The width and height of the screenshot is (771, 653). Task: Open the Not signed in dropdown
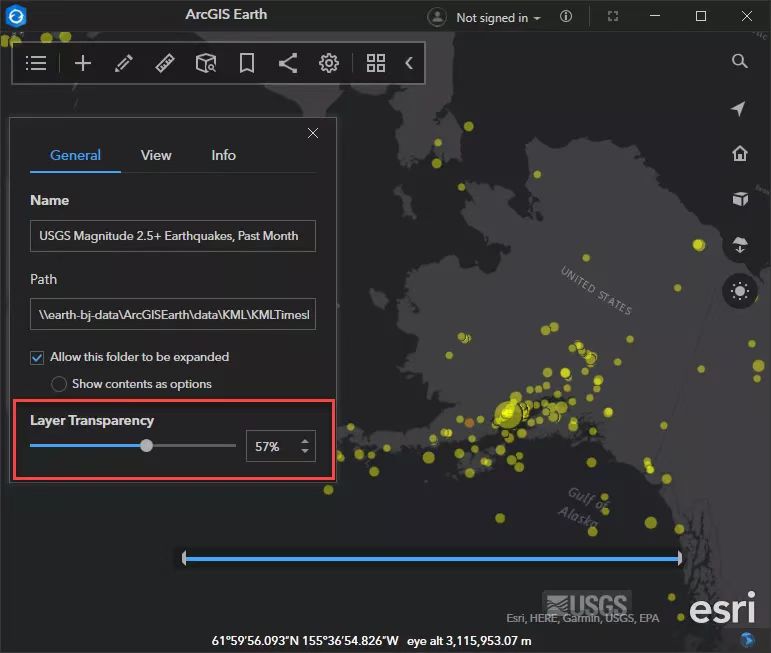498,18
